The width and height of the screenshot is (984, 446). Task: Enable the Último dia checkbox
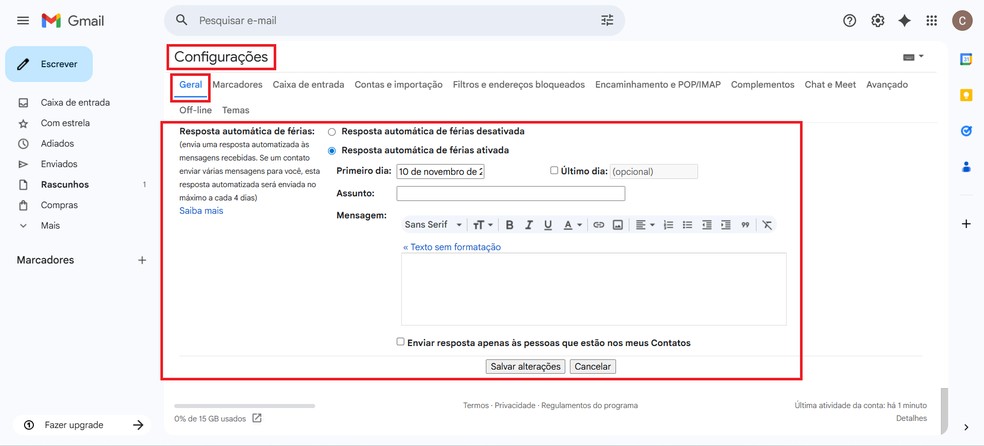coord(554,170)
